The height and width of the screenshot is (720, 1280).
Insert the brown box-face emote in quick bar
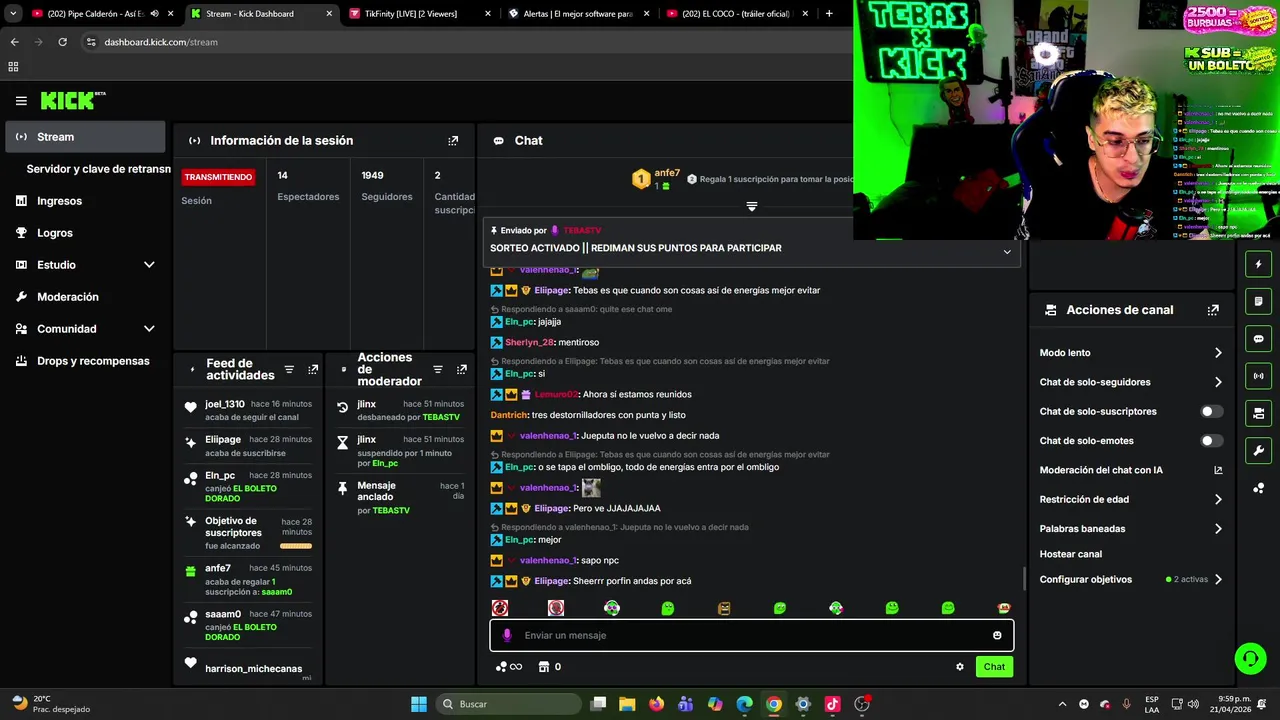(x=724, y=608)
